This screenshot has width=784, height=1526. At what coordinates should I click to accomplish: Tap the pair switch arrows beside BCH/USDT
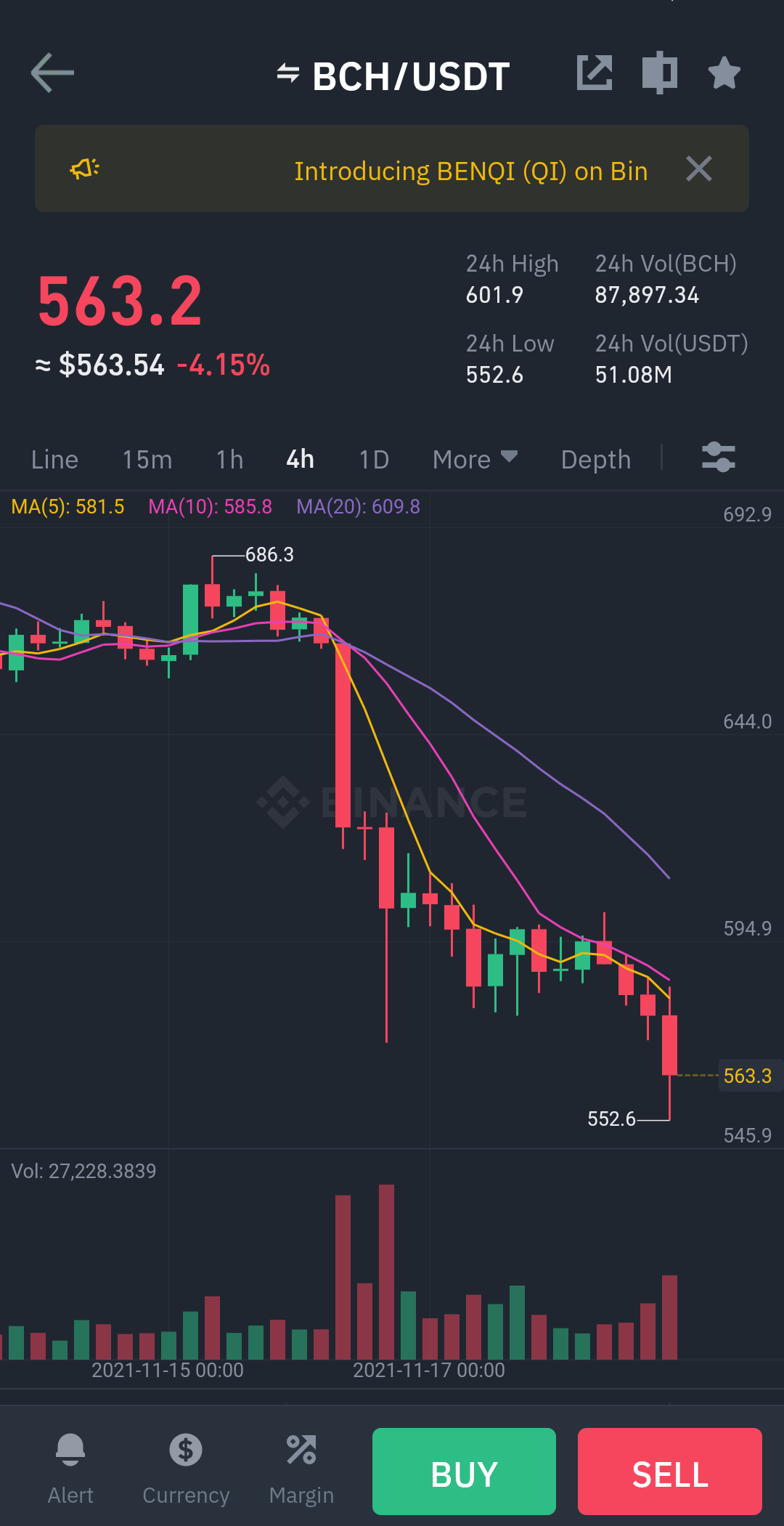[288, 73]
